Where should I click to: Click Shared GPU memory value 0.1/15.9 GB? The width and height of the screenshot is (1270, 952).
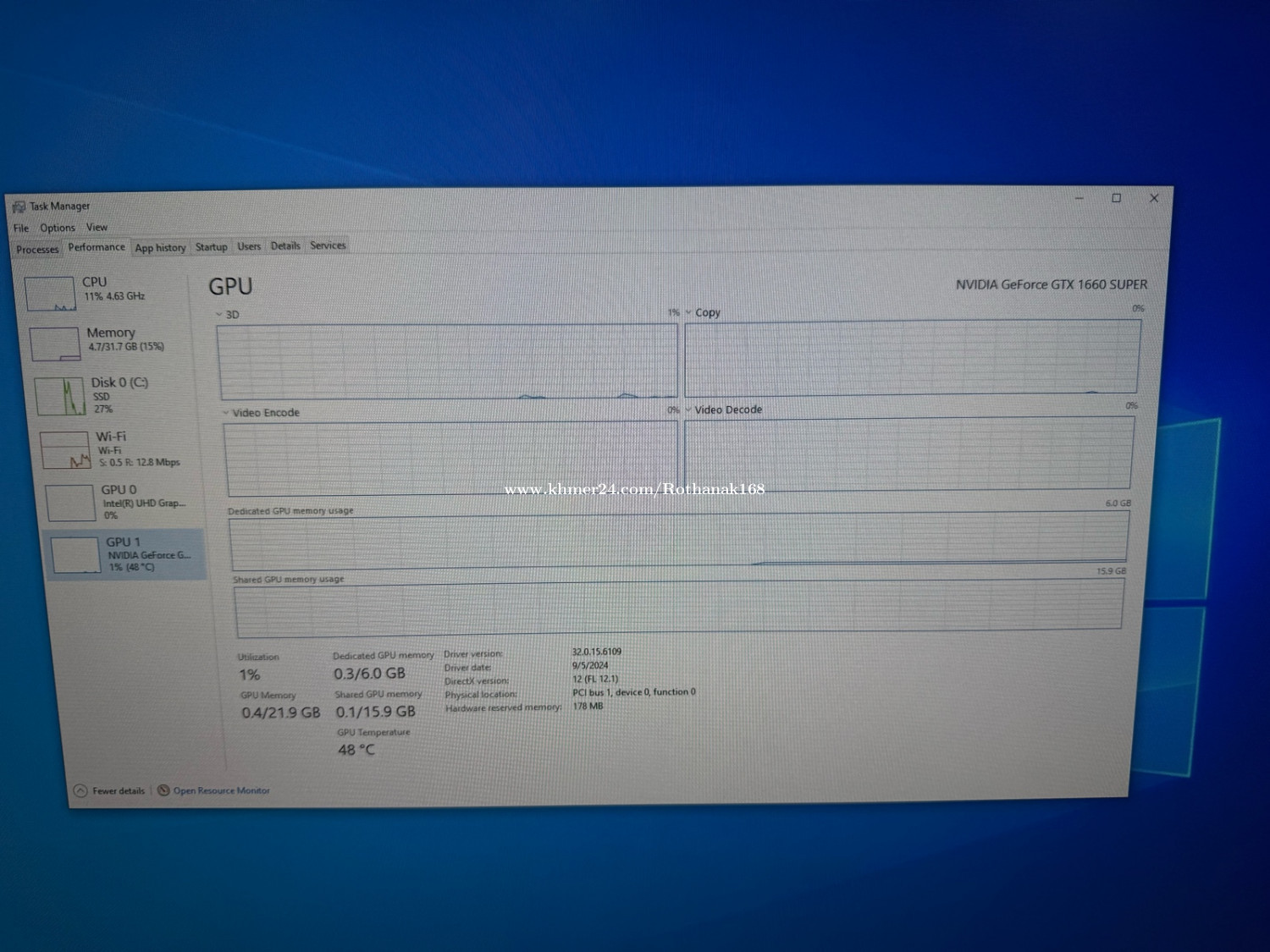[x=376, y=712]
